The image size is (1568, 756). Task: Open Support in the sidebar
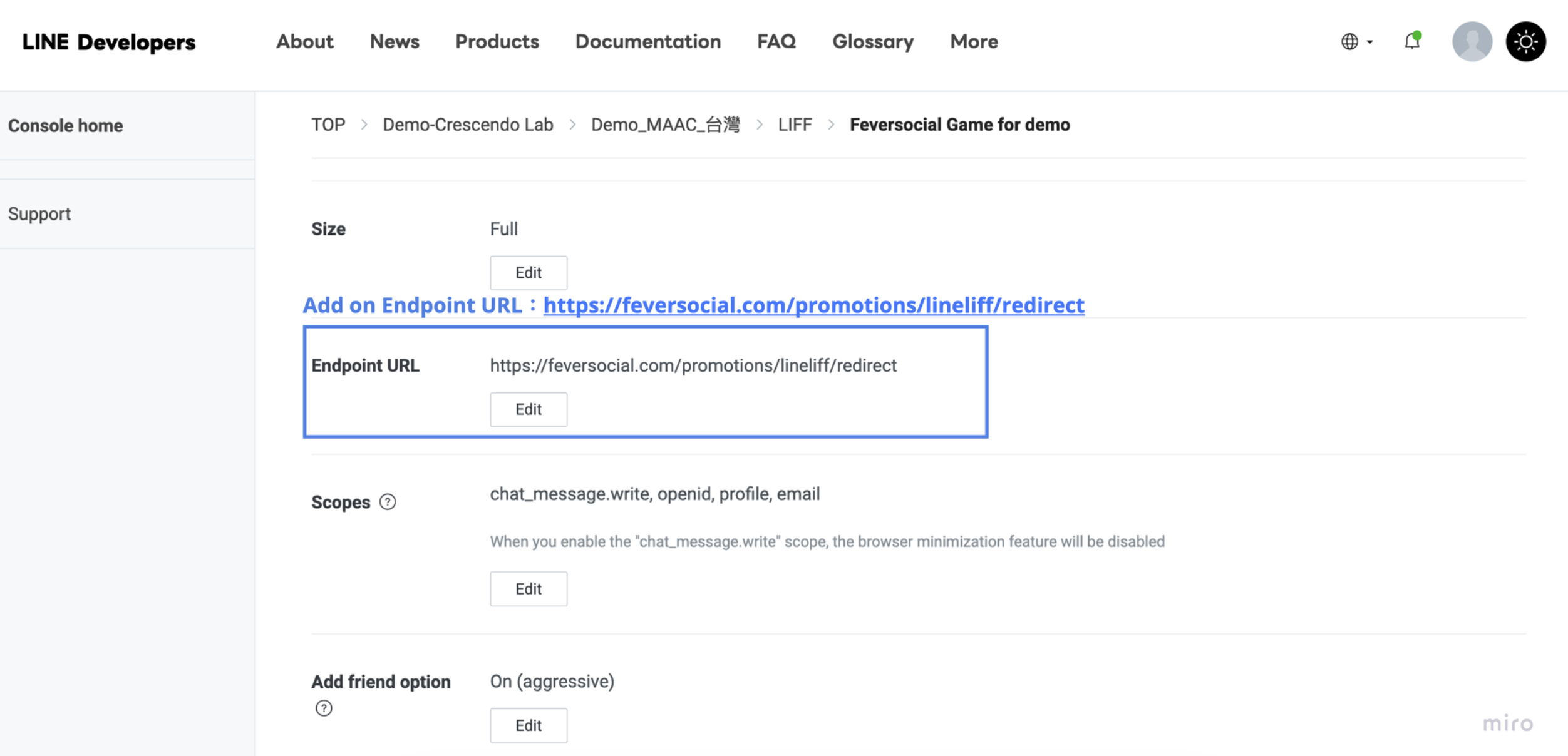[x=39, y=214]
